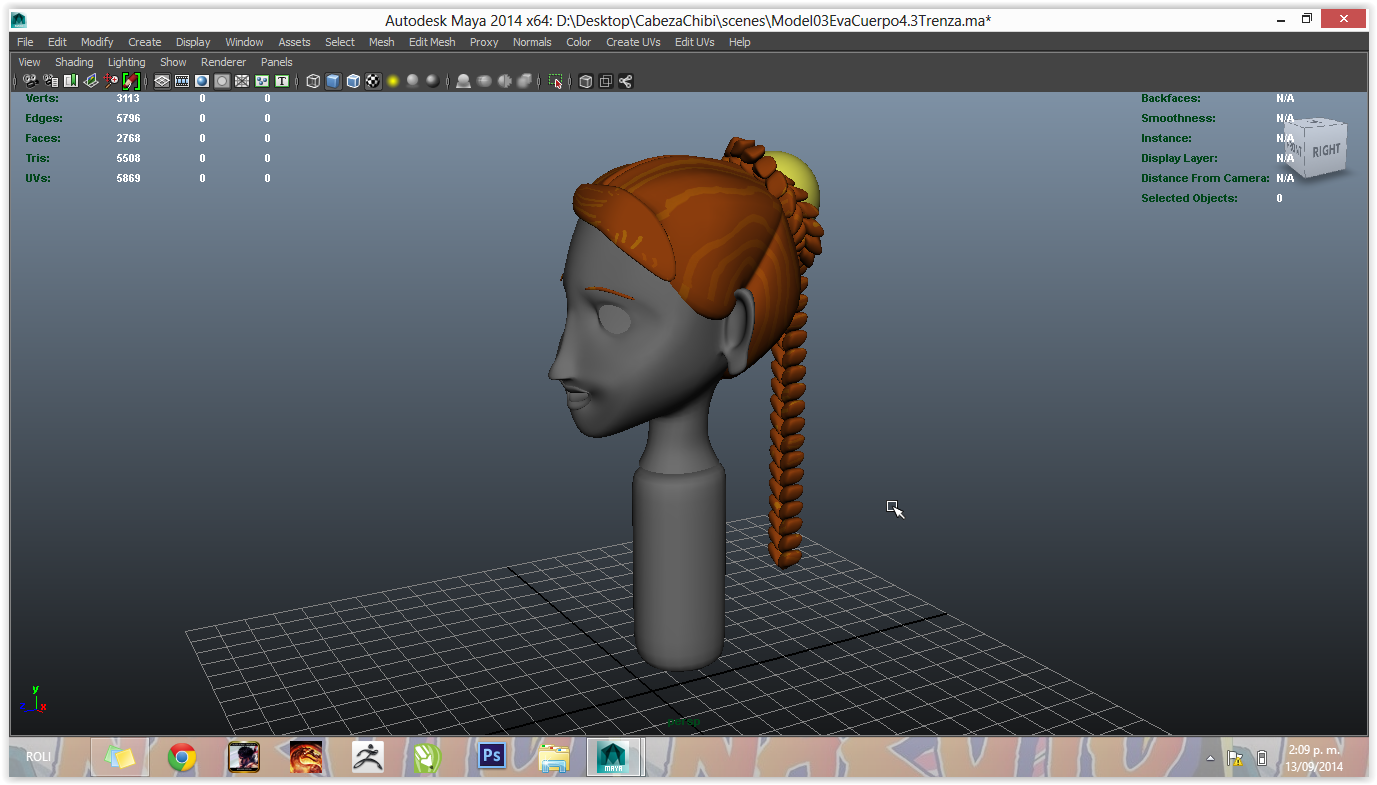Expand the panel Show menu
1377x785 pixels.
click(x=173, y=62)
